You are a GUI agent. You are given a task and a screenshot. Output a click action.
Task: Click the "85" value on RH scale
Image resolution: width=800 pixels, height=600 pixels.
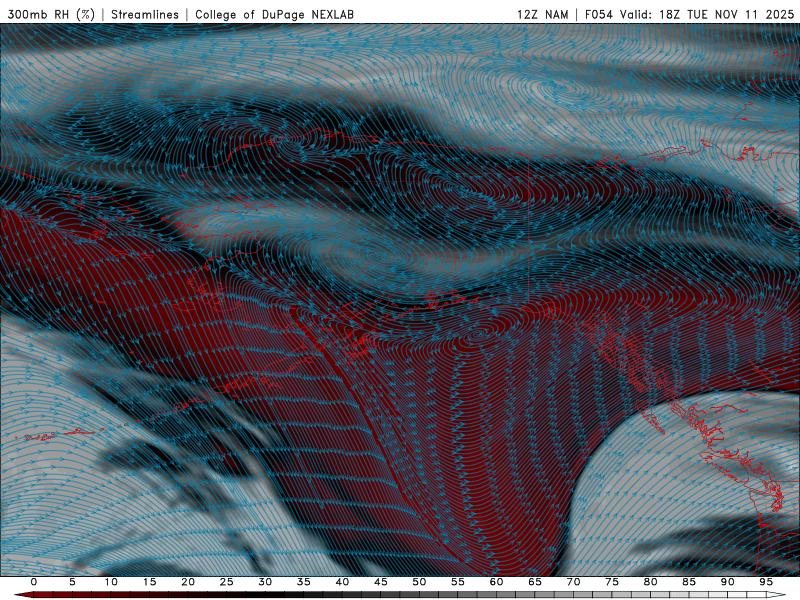(x=689, y=582)
